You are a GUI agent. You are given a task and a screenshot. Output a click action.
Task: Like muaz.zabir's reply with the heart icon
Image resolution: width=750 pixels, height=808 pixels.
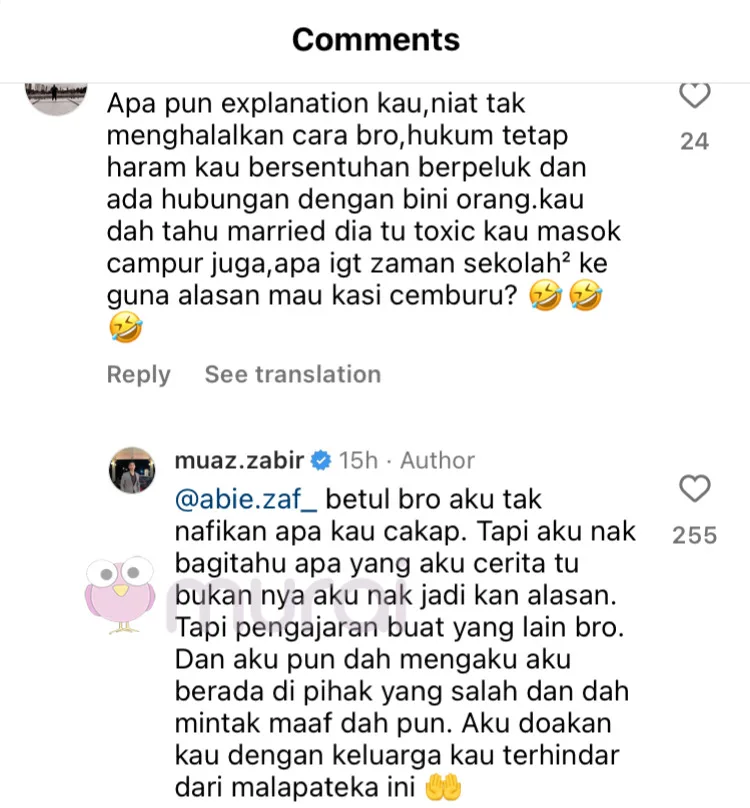click(x=694, y=489)
